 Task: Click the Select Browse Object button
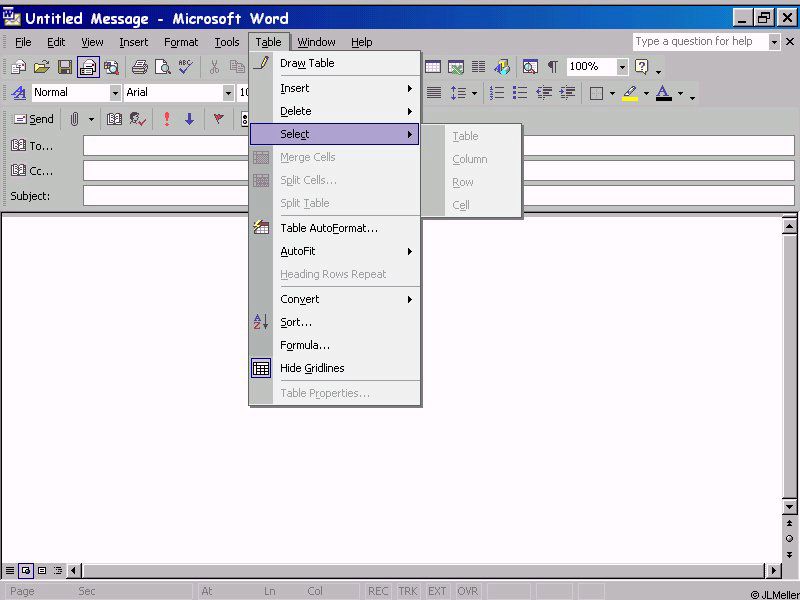(x=789, y=539)
